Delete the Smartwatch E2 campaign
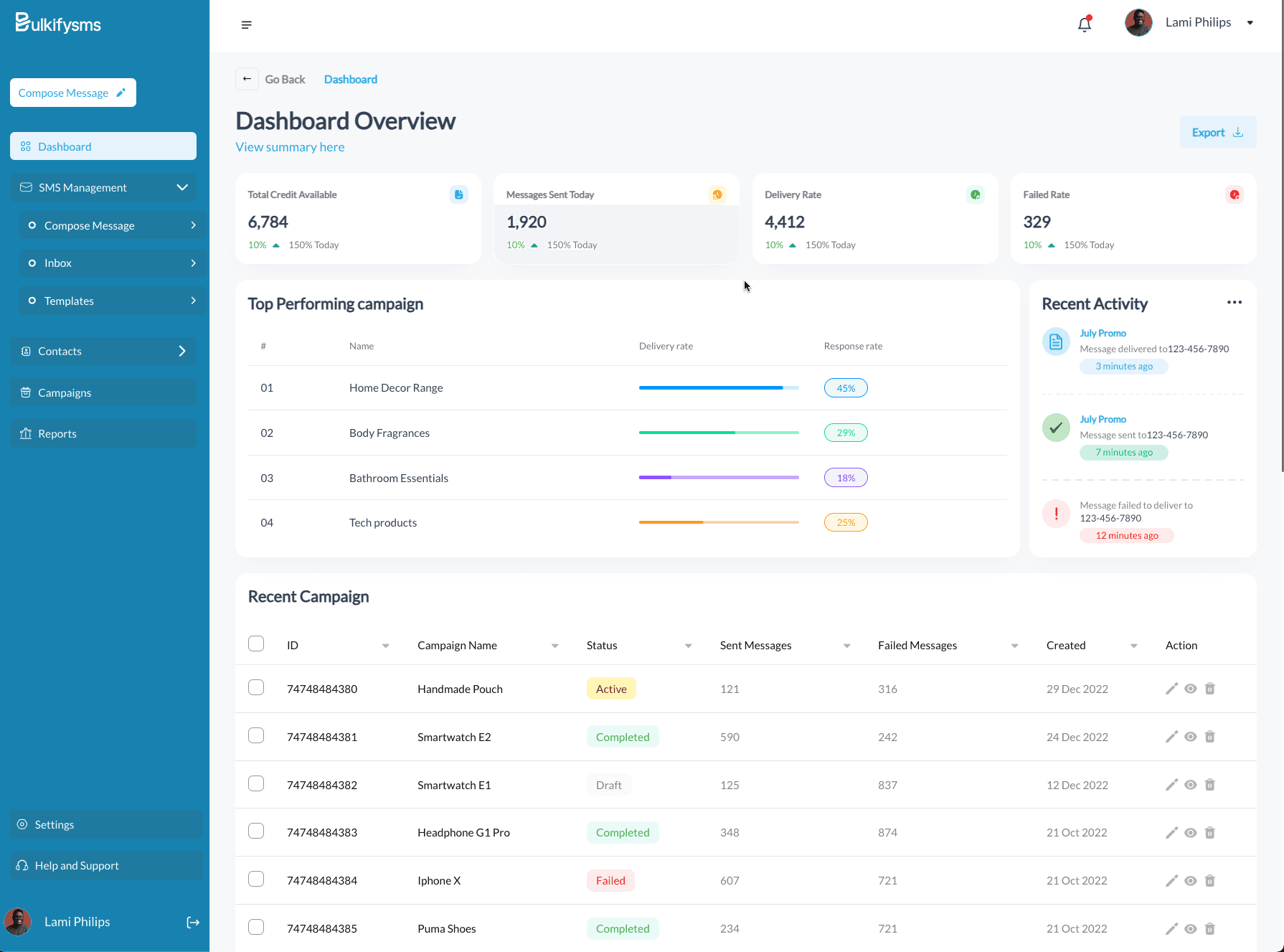 pos(1210,737)
